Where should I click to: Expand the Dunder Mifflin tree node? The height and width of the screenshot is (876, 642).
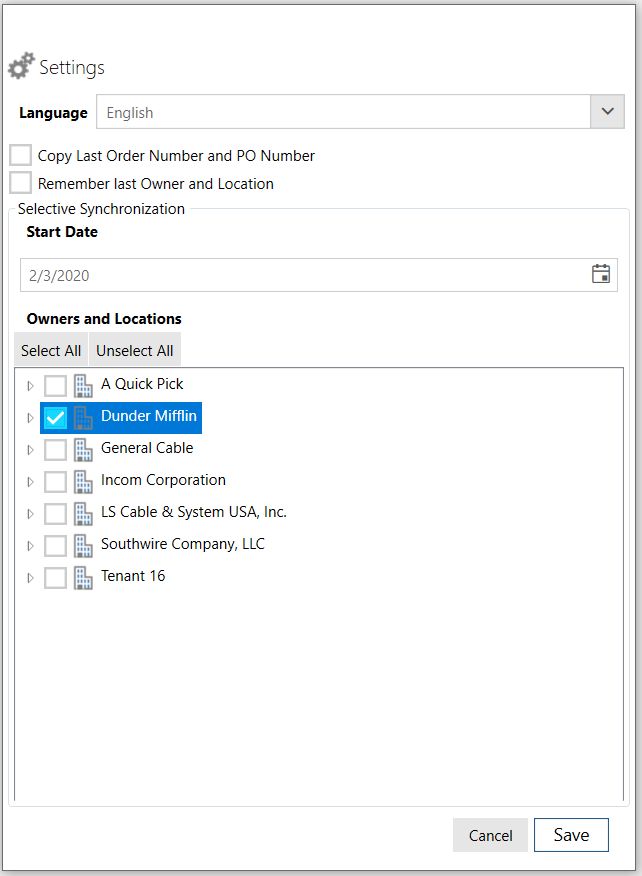(30, 417)
